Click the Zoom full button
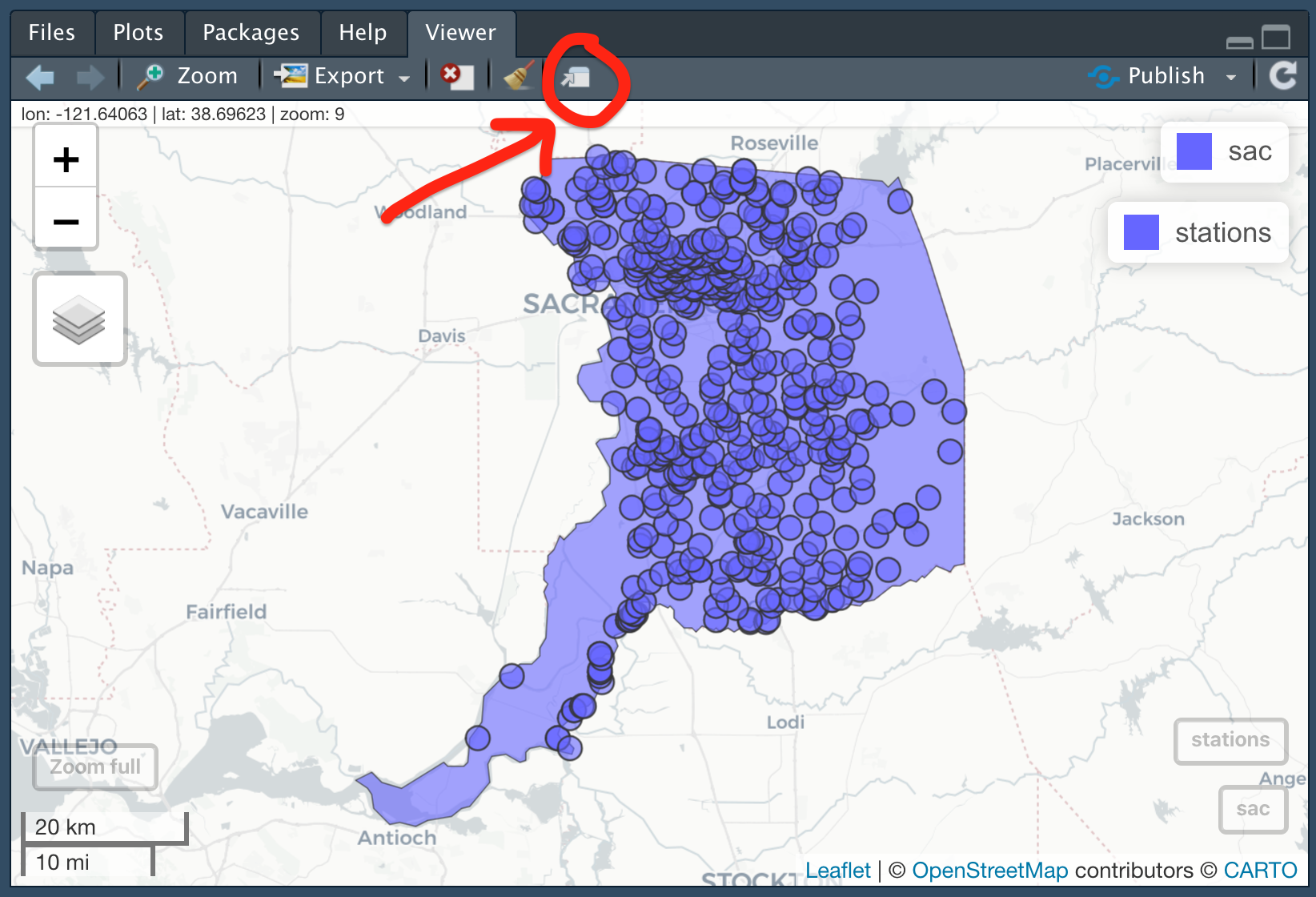The image size is (1316, 897). pyautogui.click(x=94, y=766)
